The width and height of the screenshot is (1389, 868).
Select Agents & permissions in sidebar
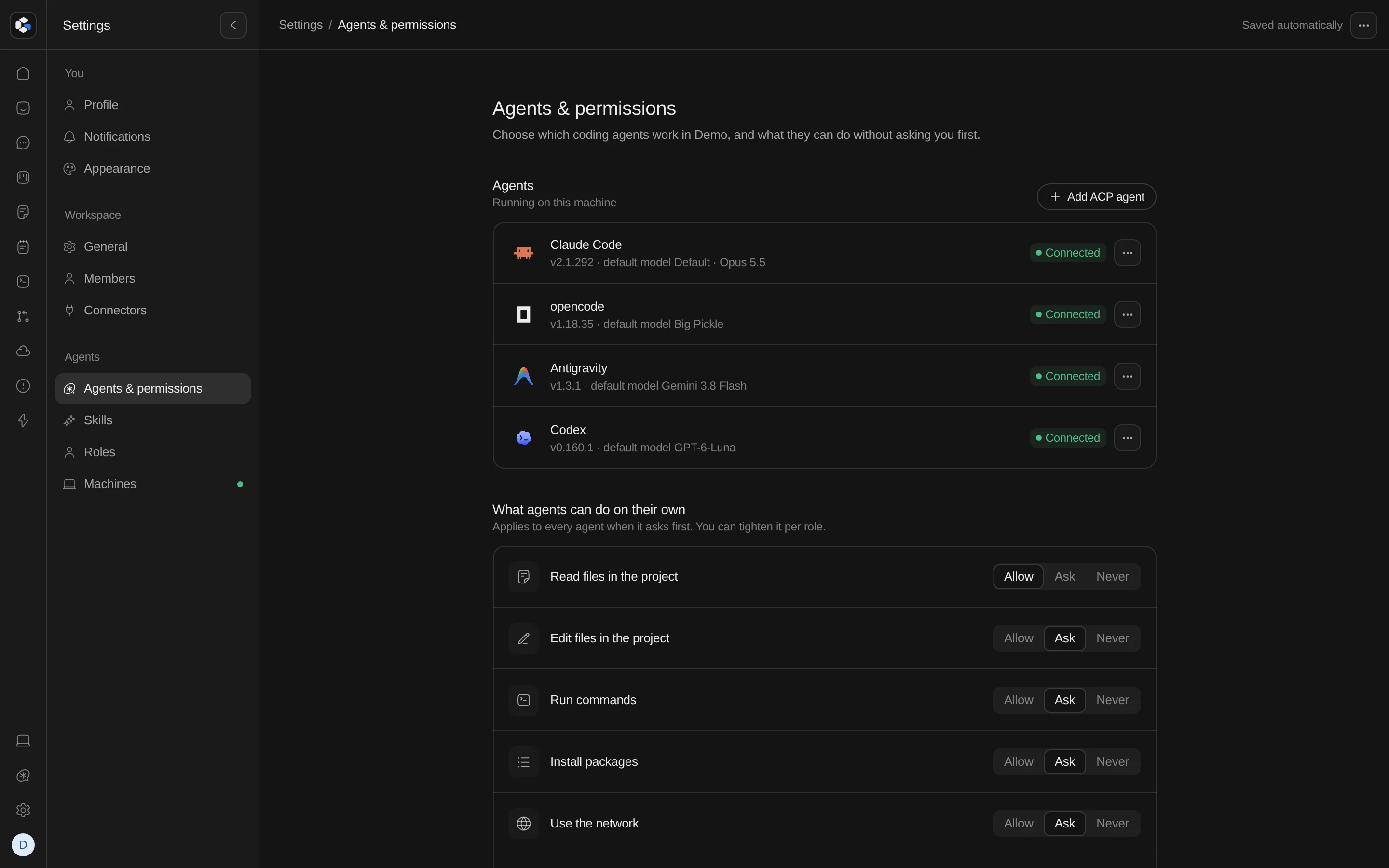[153, 389]
